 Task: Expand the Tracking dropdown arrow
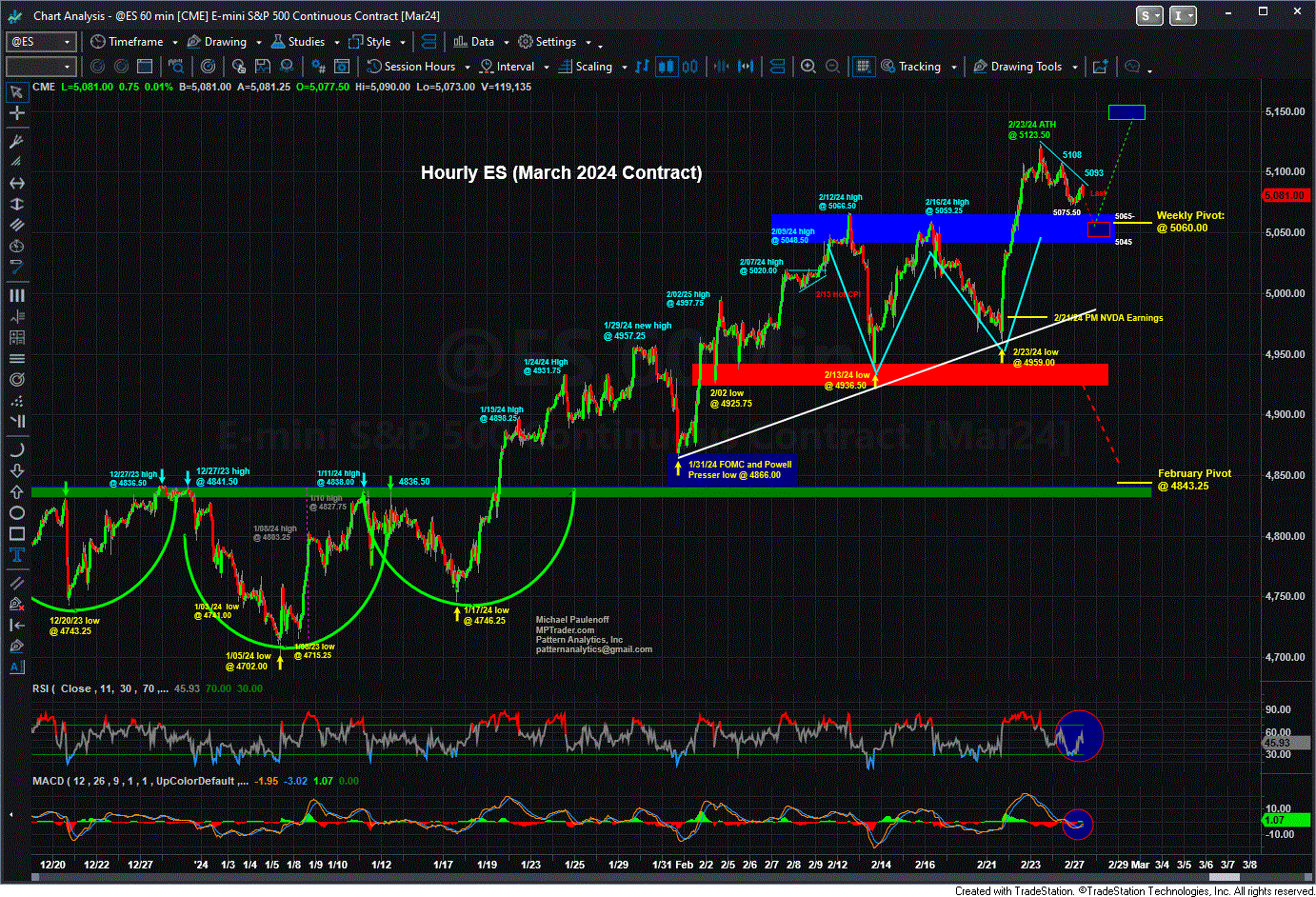(953, 67)
